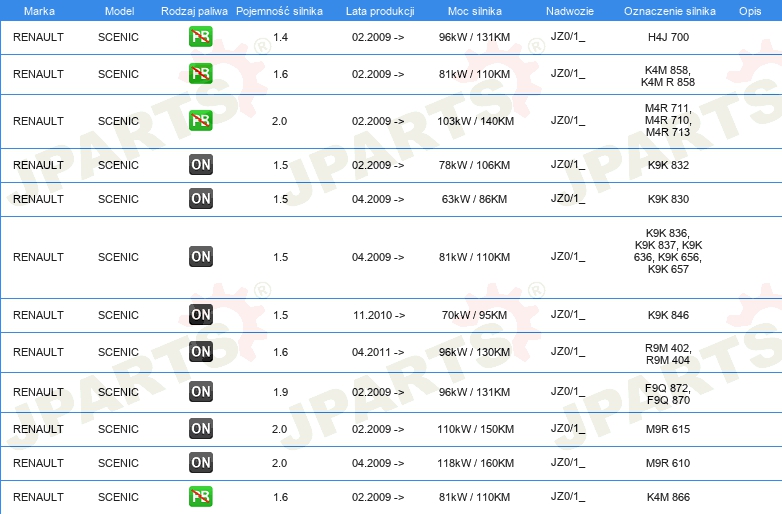The image size is (782, 514).
Task: Click the petrol icon in the M4R 711 row
Action: pos(200,120)
